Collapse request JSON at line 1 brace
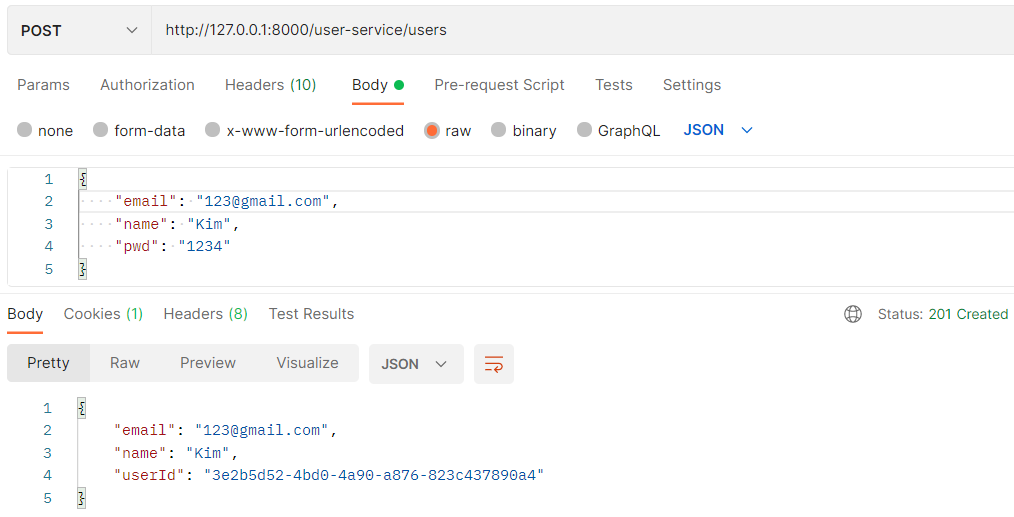This screenshot has height=517, width=1014. pyautogui.click(x=82, y=179)
